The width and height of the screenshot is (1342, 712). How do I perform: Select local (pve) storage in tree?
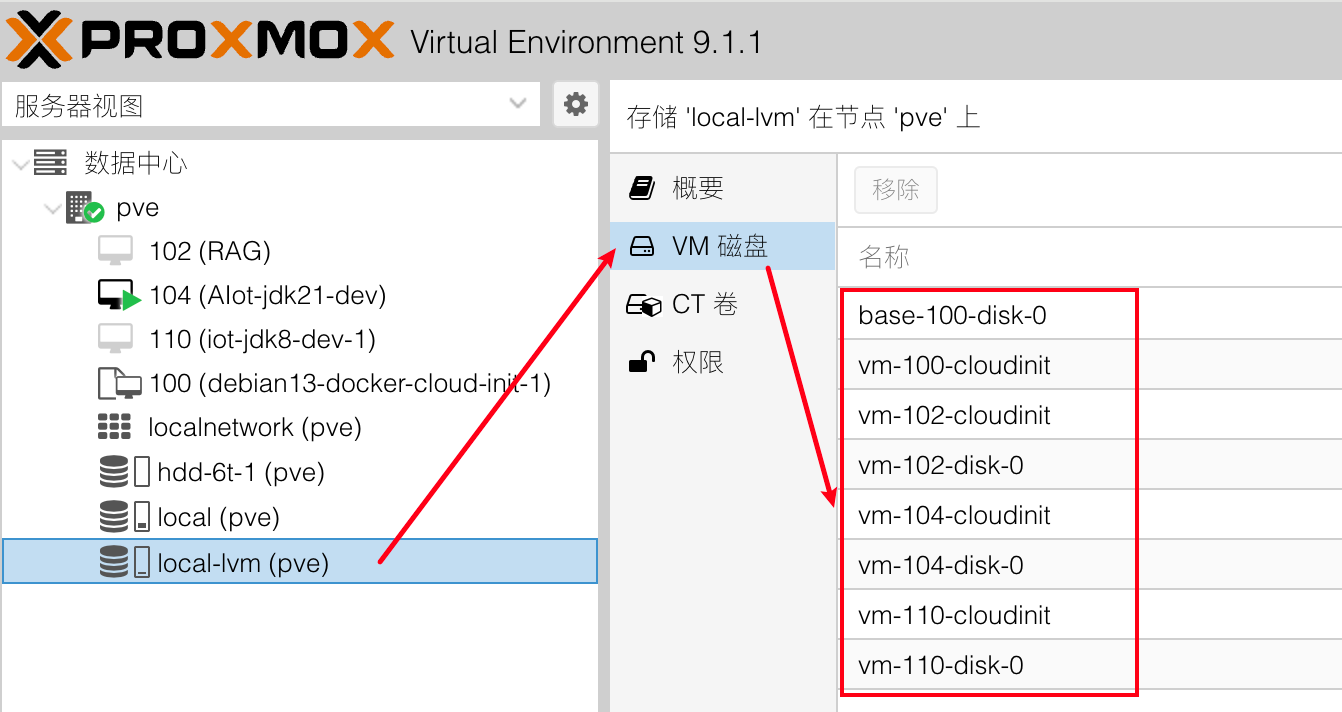[x=218, y=517]
